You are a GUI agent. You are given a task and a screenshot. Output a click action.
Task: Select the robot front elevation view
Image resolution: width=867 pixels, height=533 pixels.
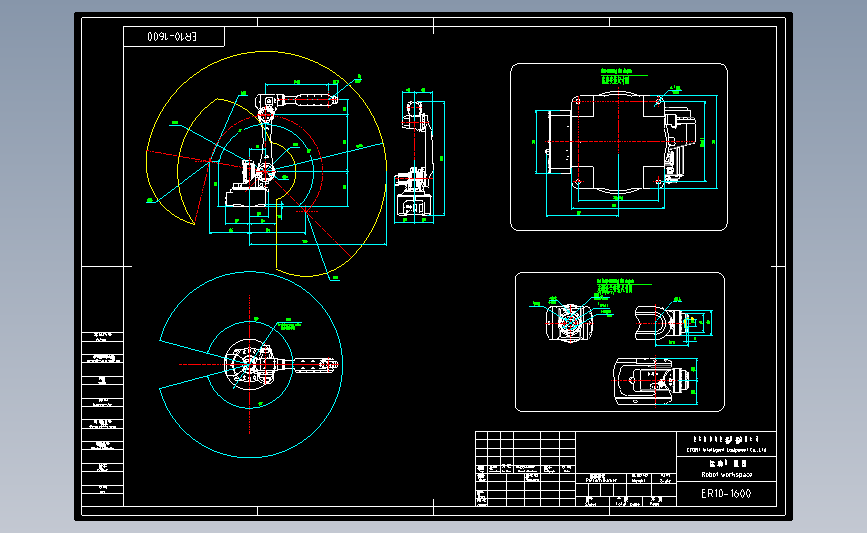click(x=420, y=156)
